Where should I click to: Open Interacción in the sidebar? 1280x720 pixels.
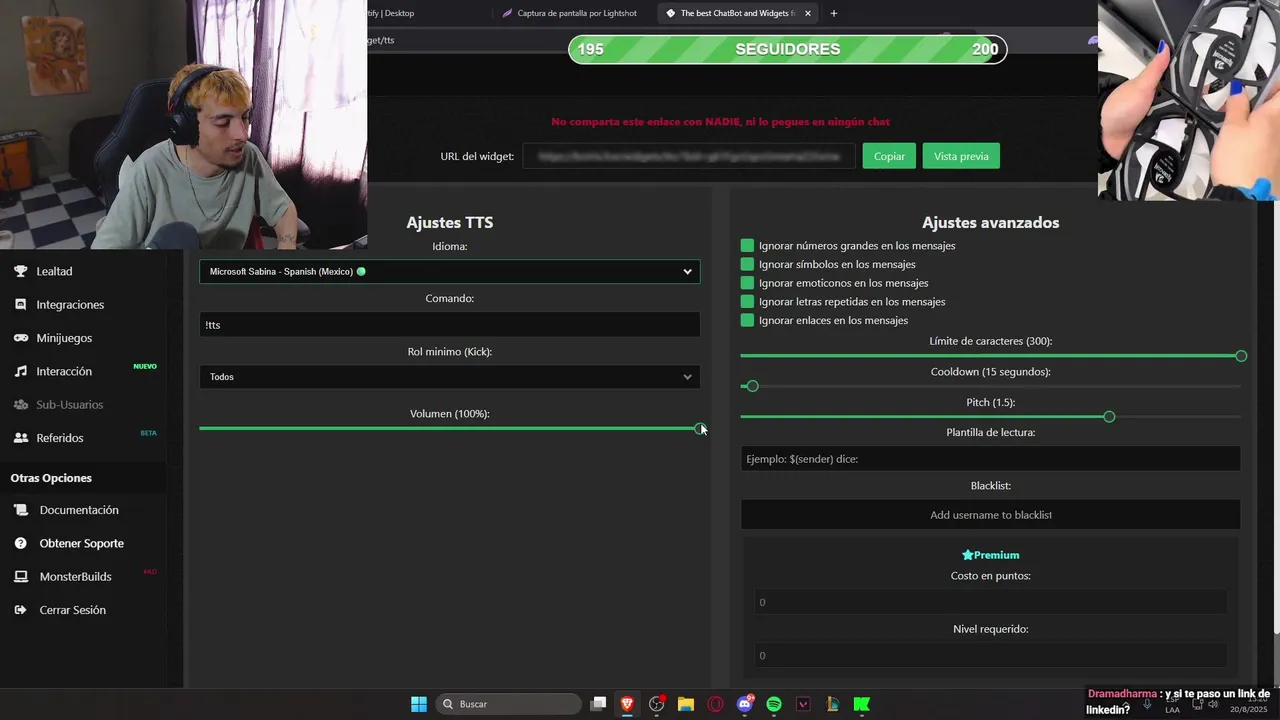(64, 371)
